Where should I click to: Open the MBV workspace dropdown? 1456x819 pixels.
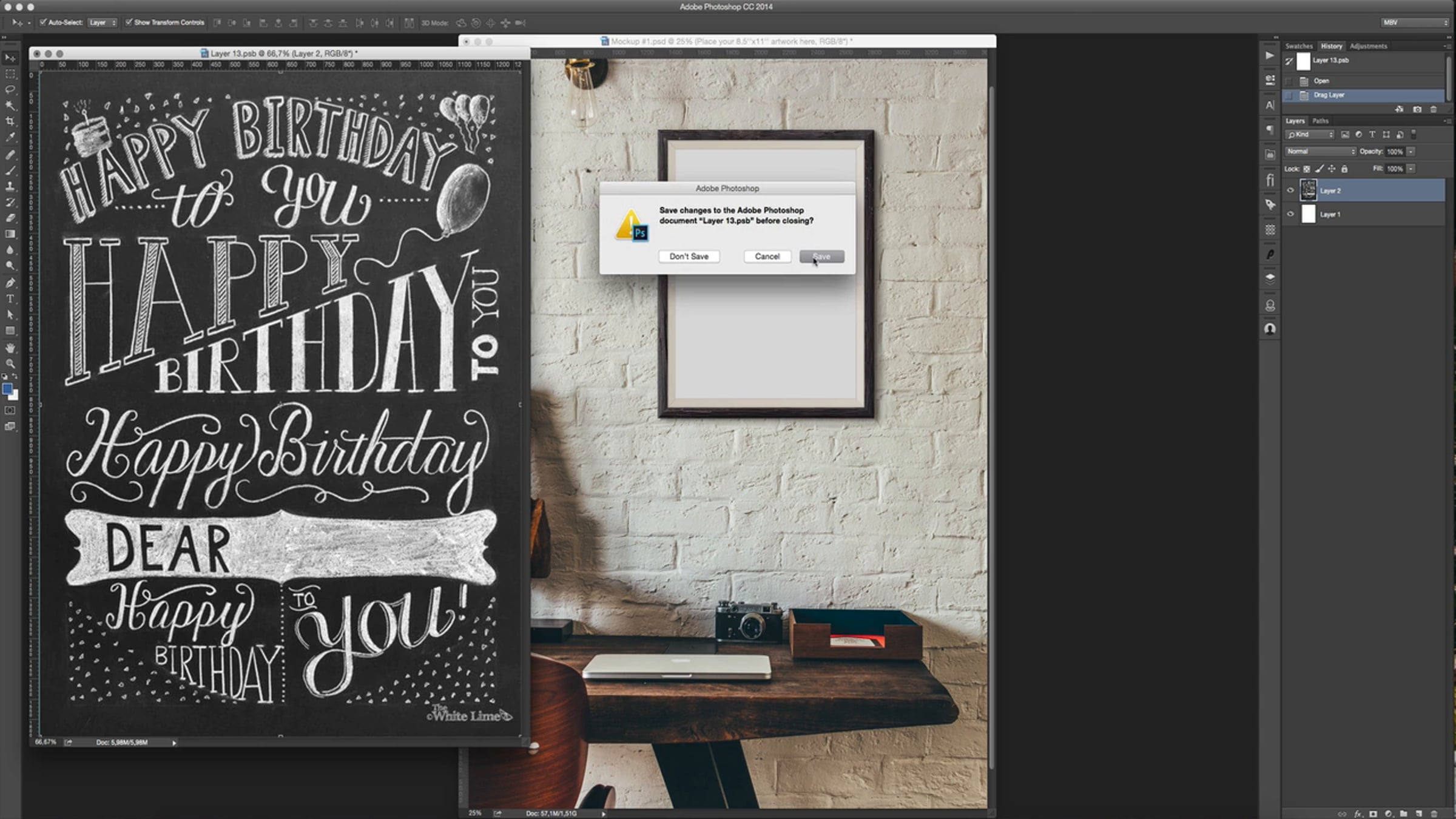tap(1415, 22)
